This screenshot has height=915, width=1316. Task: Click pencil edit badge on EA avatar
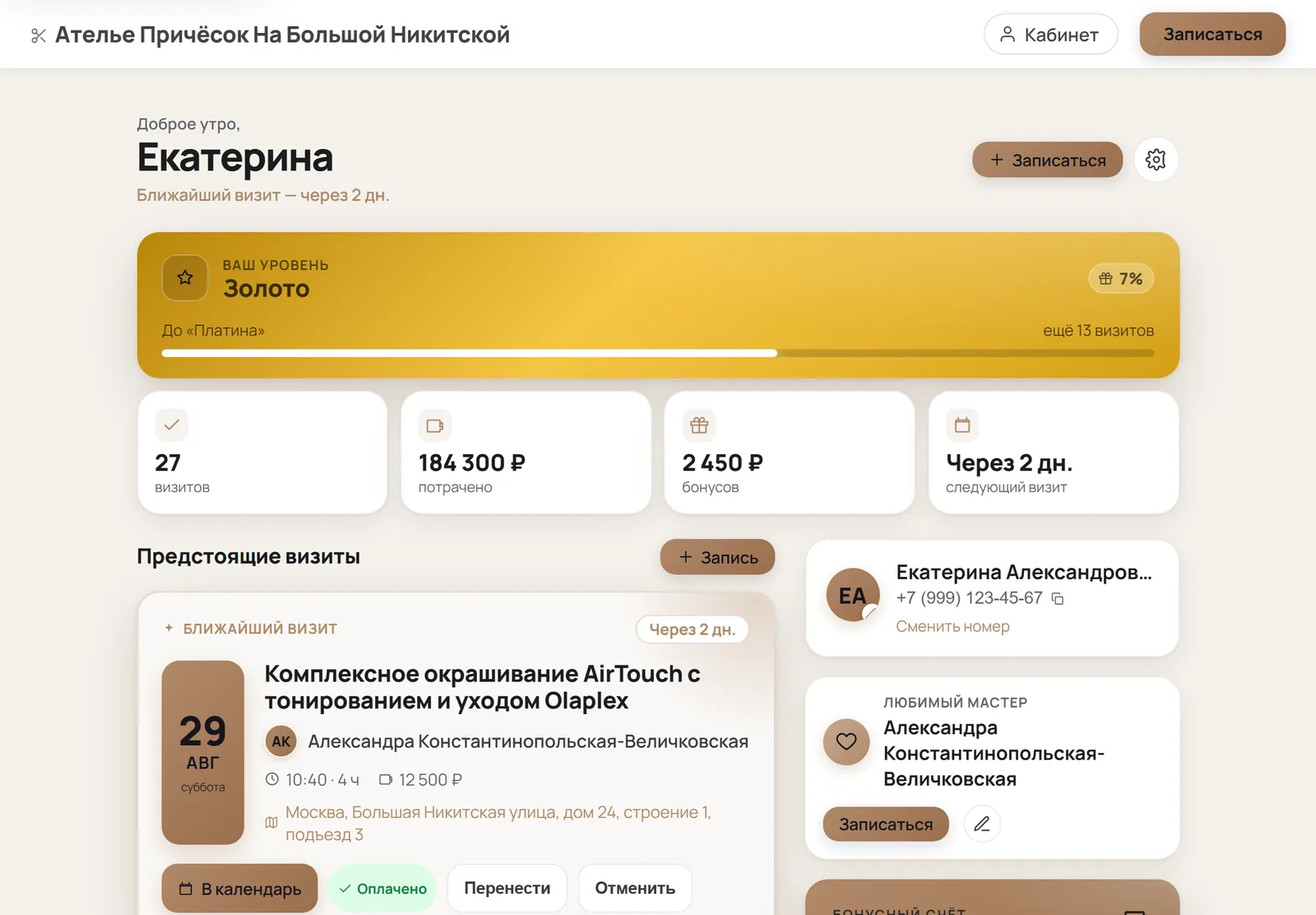(870, 612)
